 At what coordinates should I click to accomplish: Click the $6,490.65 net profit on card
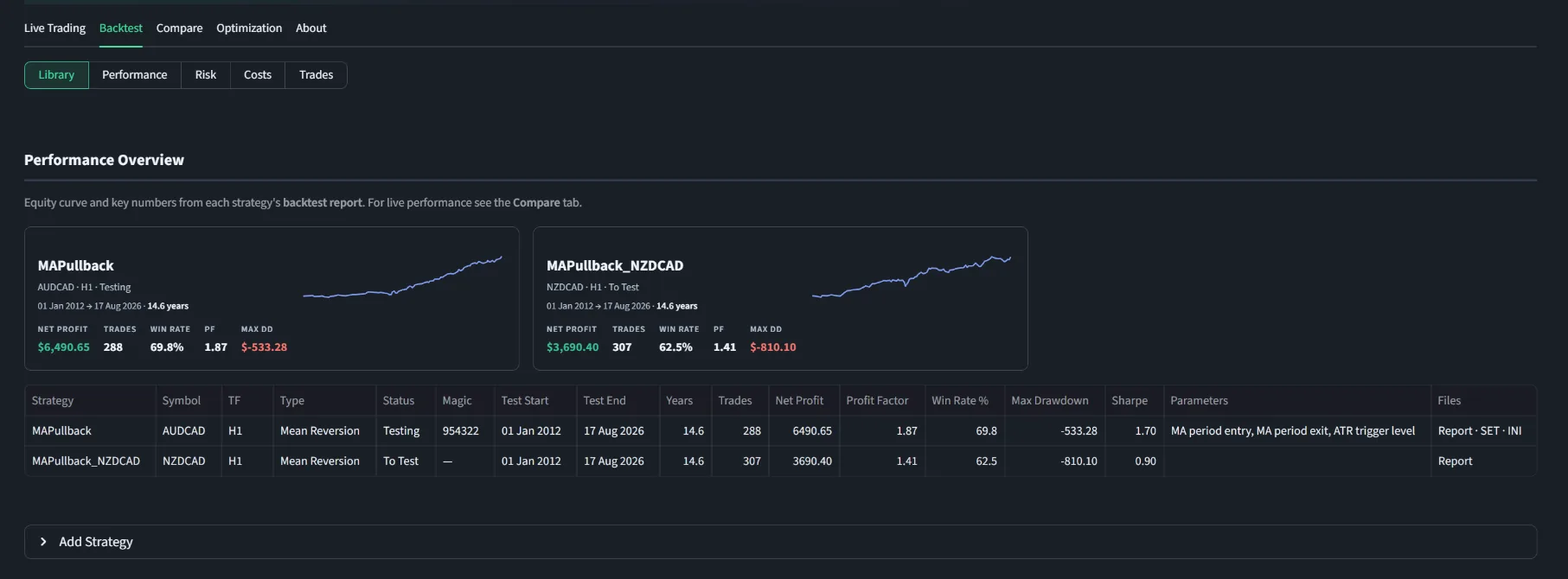(64, 347)
